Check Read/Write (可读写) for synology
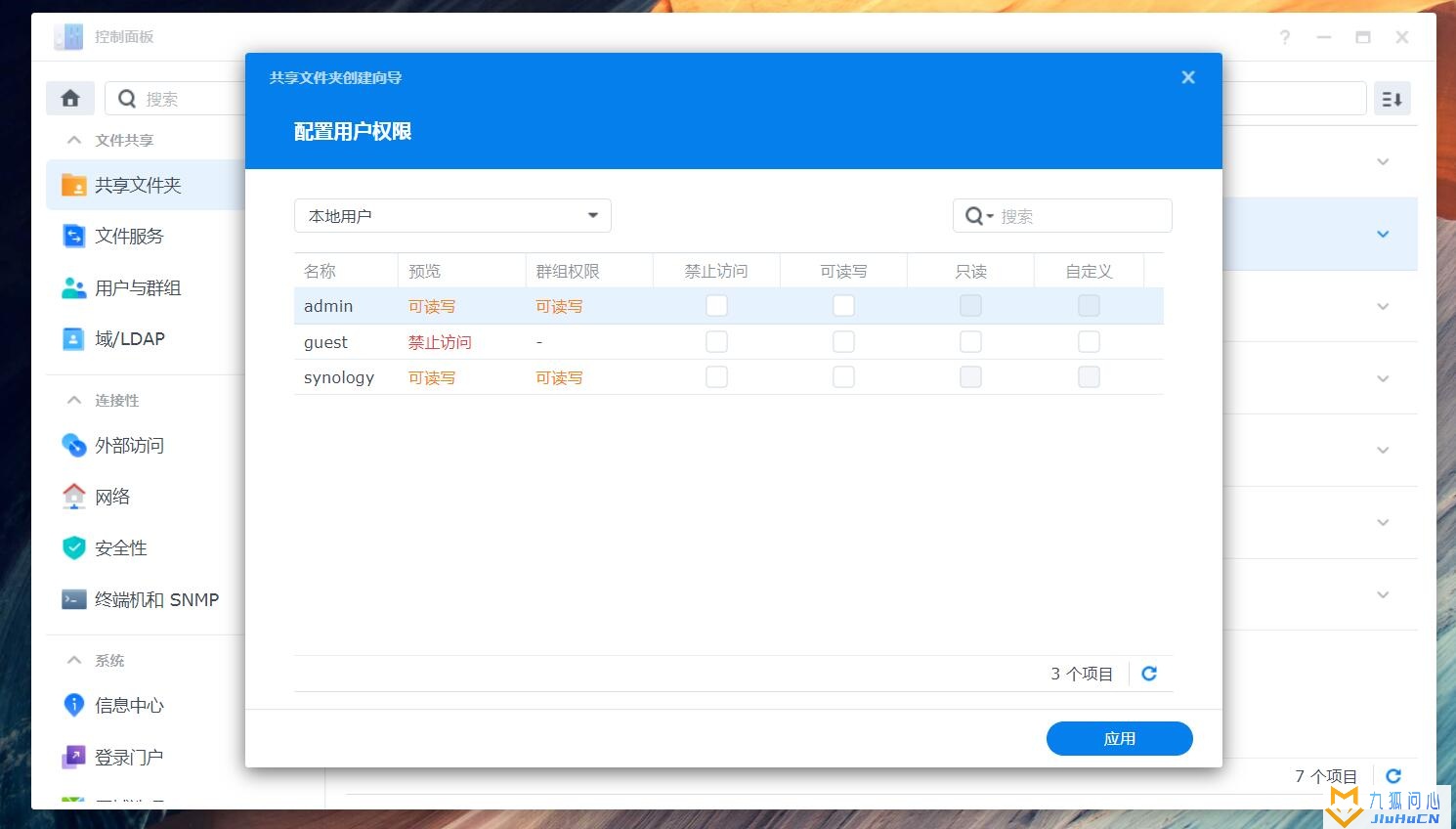 pos(843,376)
